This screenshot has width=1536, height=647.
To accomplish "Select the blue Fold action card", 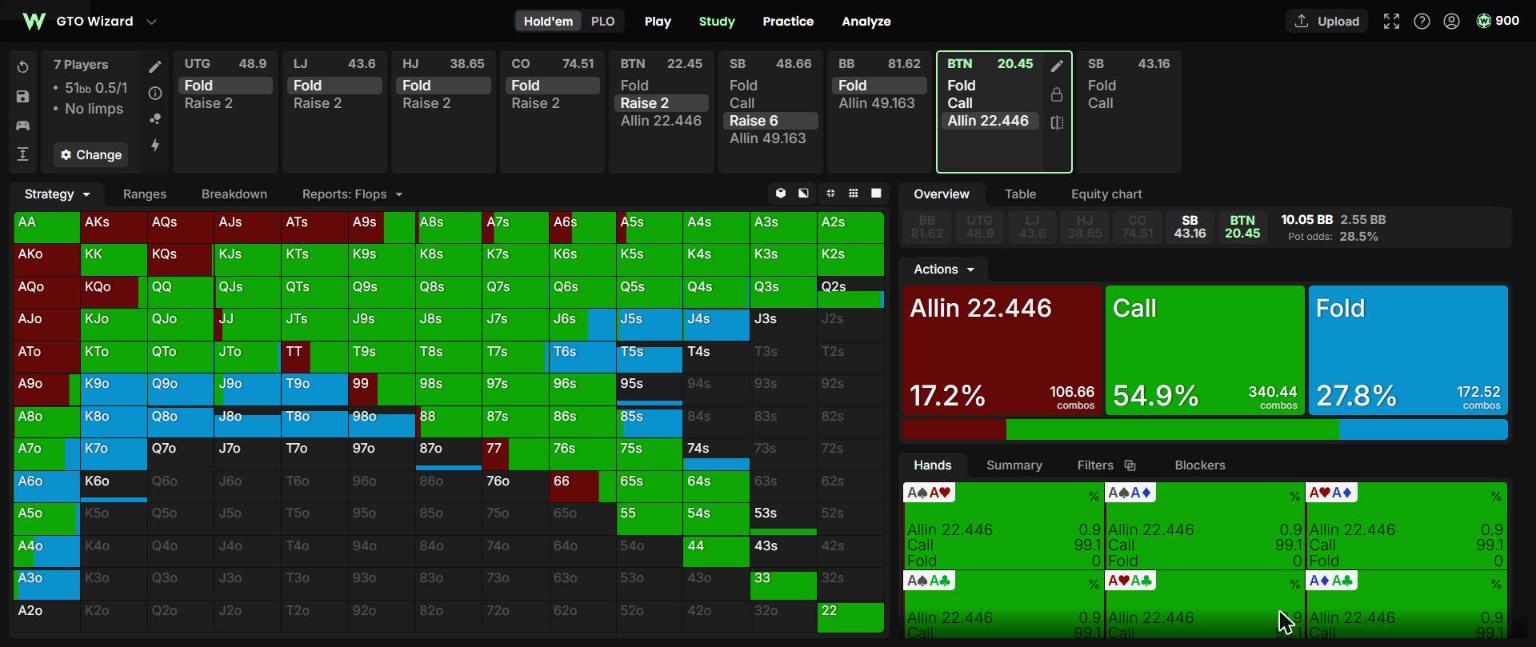I will (1408, 350).
